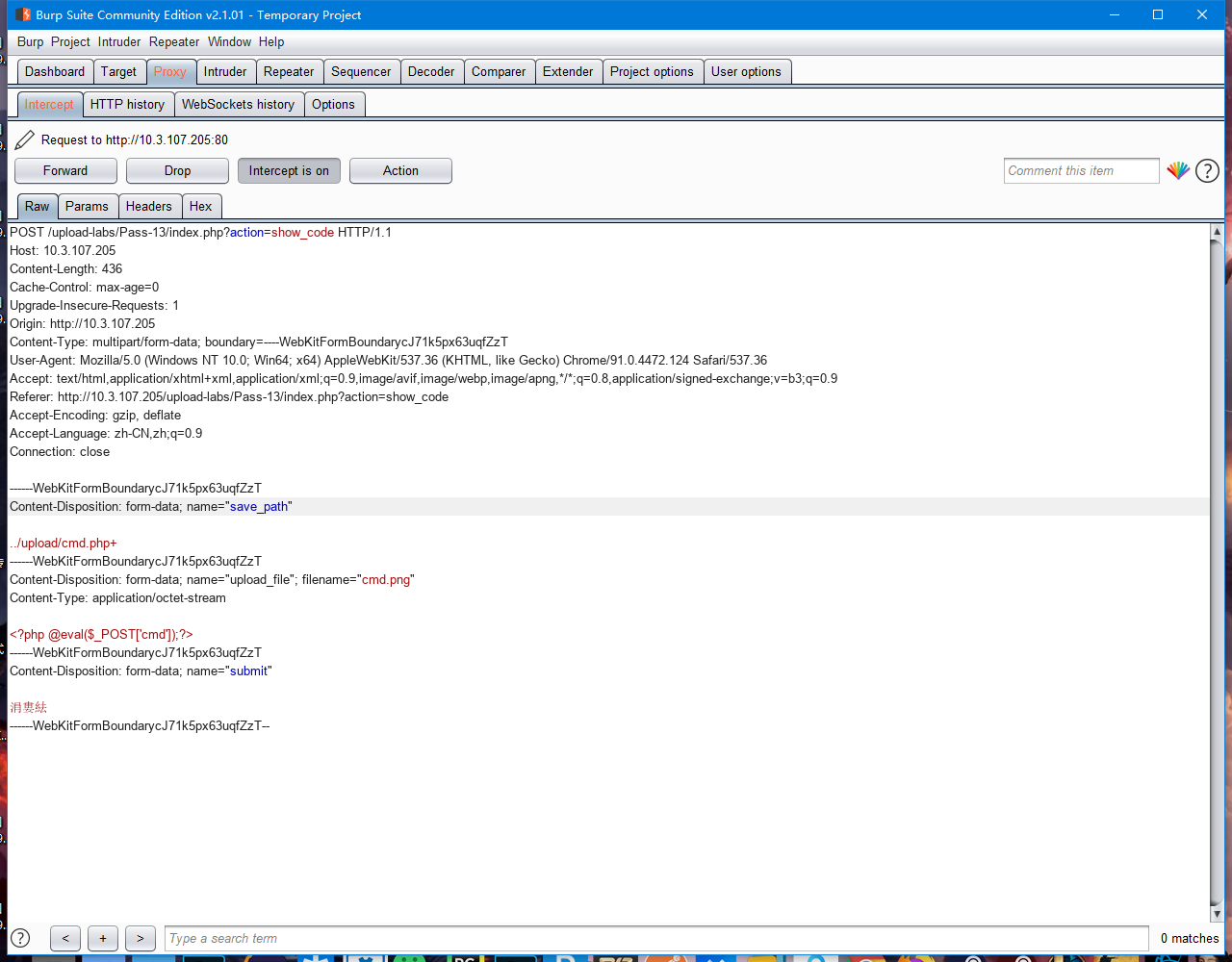The height and width of the screenshot is (962, 1232).
Task: Open the Extender tab
Action: [568, 71]
